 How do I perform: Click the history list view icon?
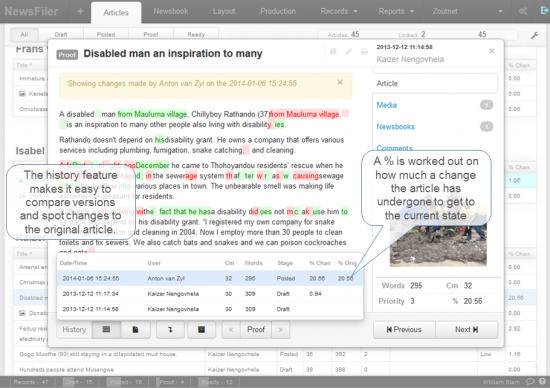106,329
